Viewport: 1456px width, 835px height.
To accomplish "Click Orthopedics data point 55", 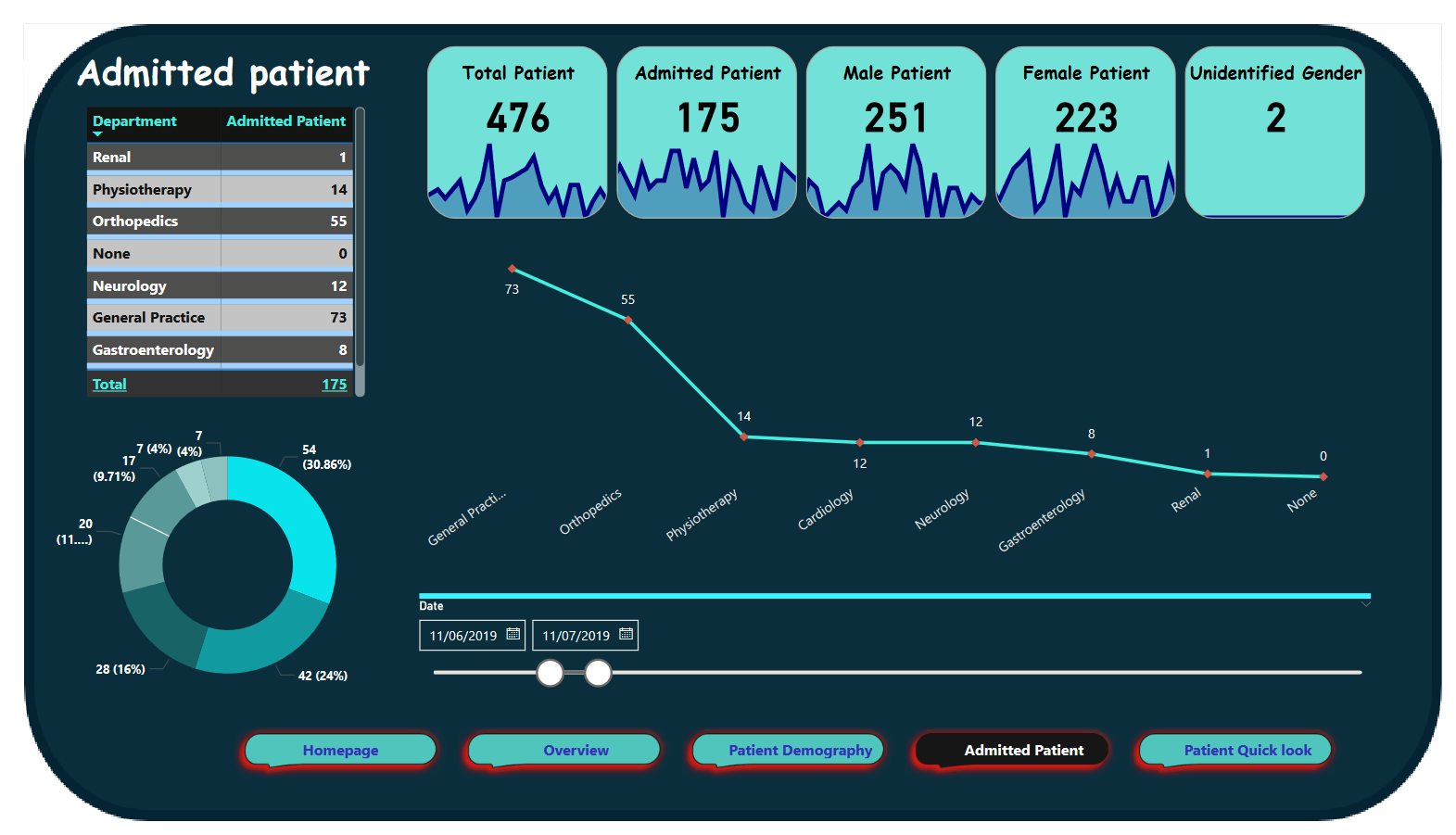I will [628, 320].
